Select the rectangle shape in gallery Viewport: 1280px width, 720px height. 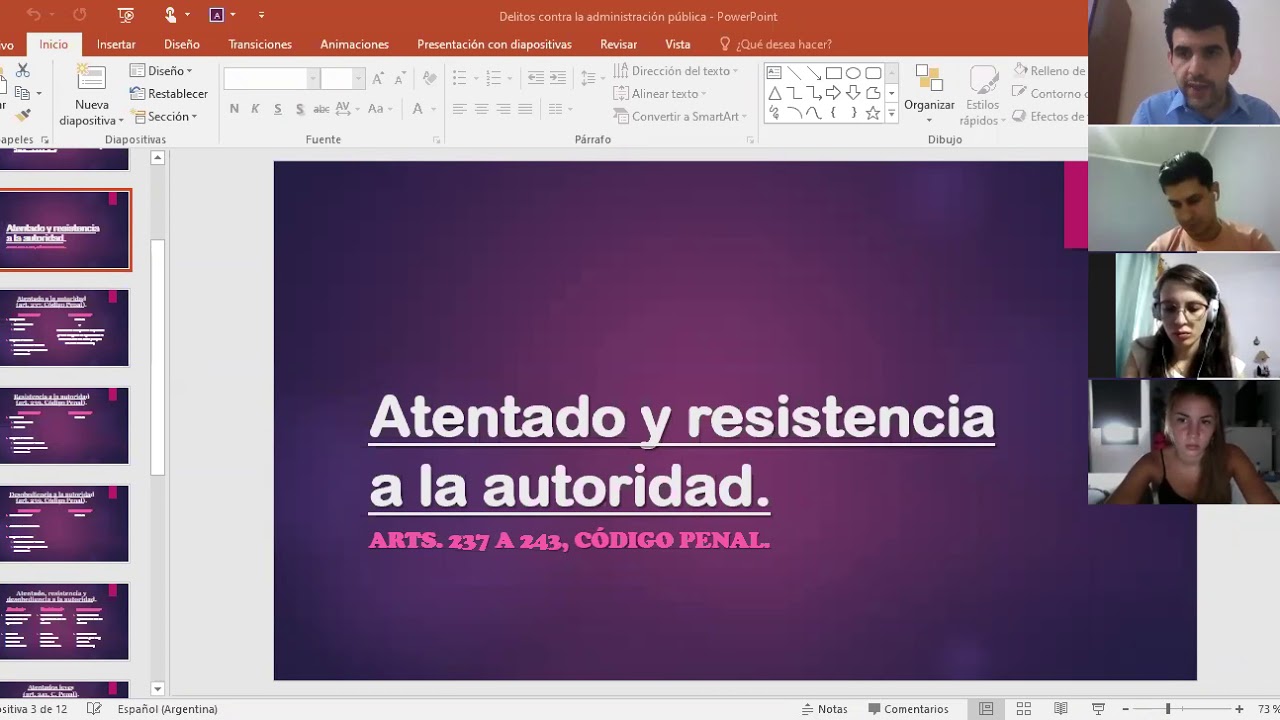[833, 73]
